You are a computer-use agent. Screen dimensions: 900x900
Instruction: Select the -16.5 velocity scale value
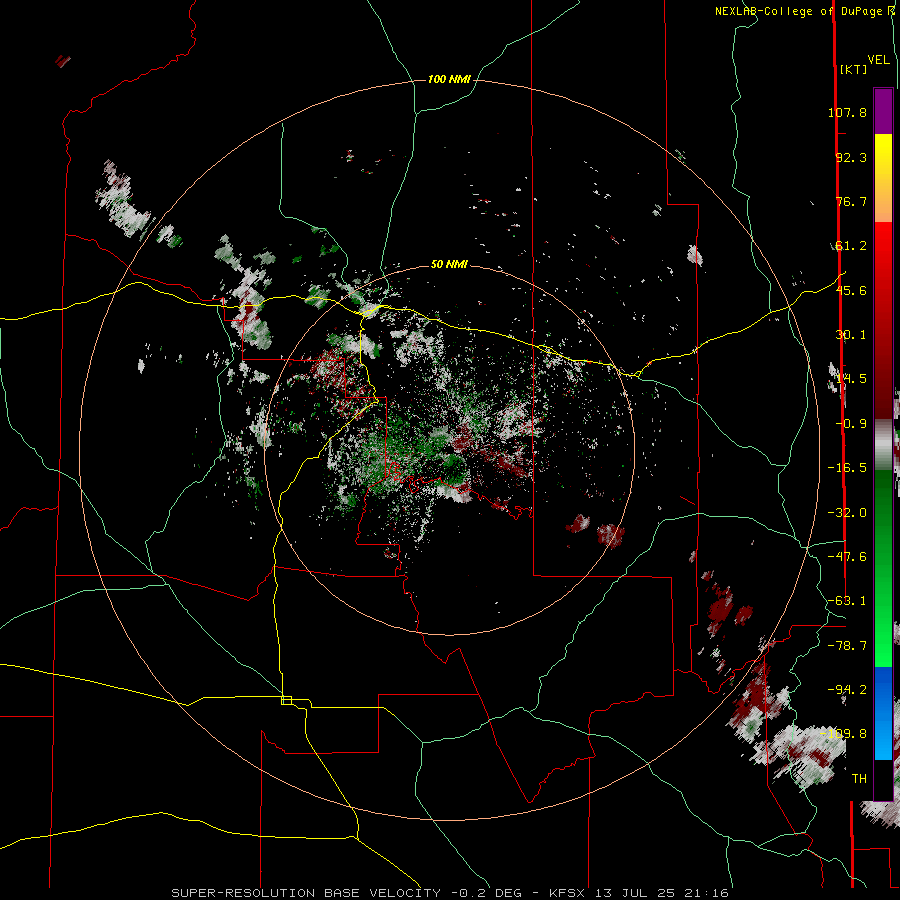coord(847,468)
